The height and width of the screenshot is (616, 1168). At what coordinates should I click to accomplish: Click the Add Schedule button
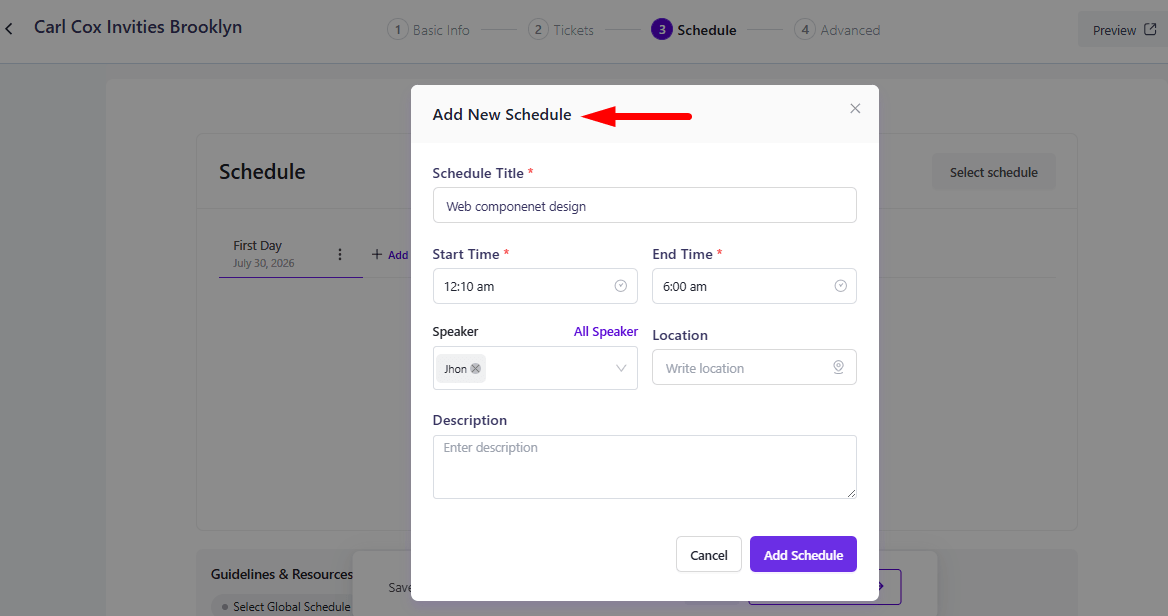803,554
